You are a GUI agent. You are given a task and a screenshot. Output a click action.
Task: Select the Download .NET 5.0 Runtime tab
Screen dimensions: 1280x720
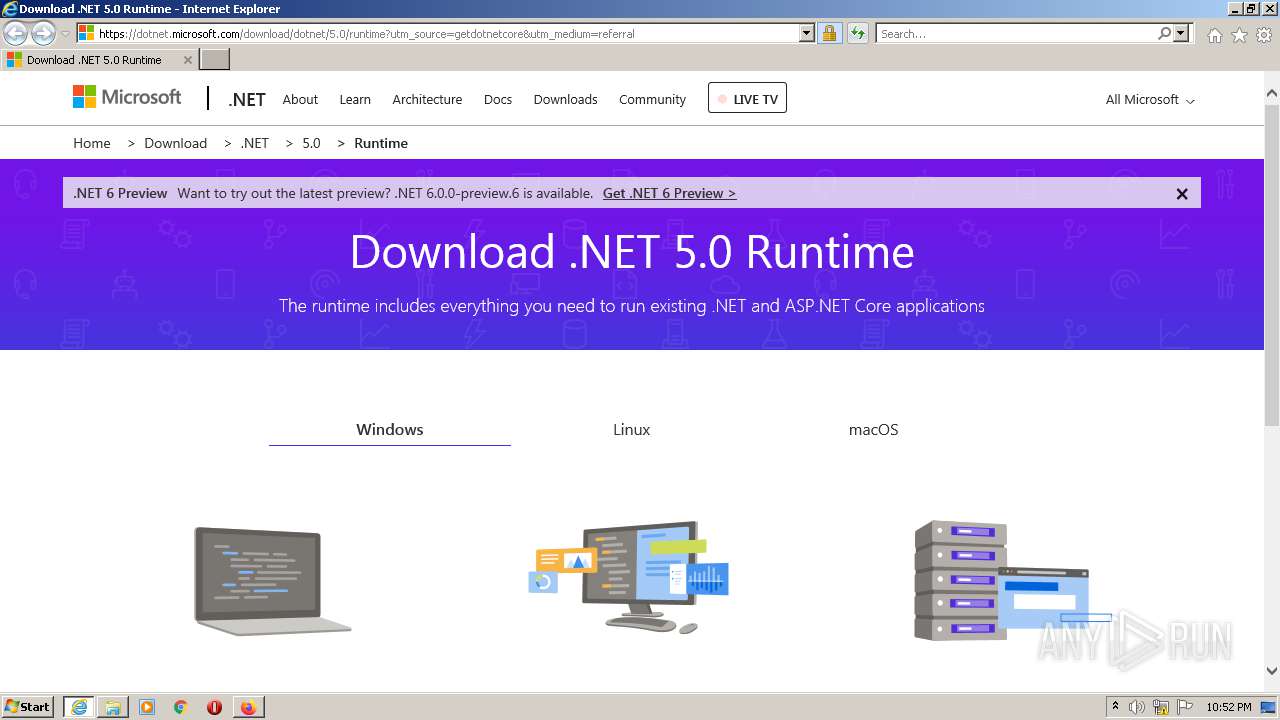pos(98,60)
